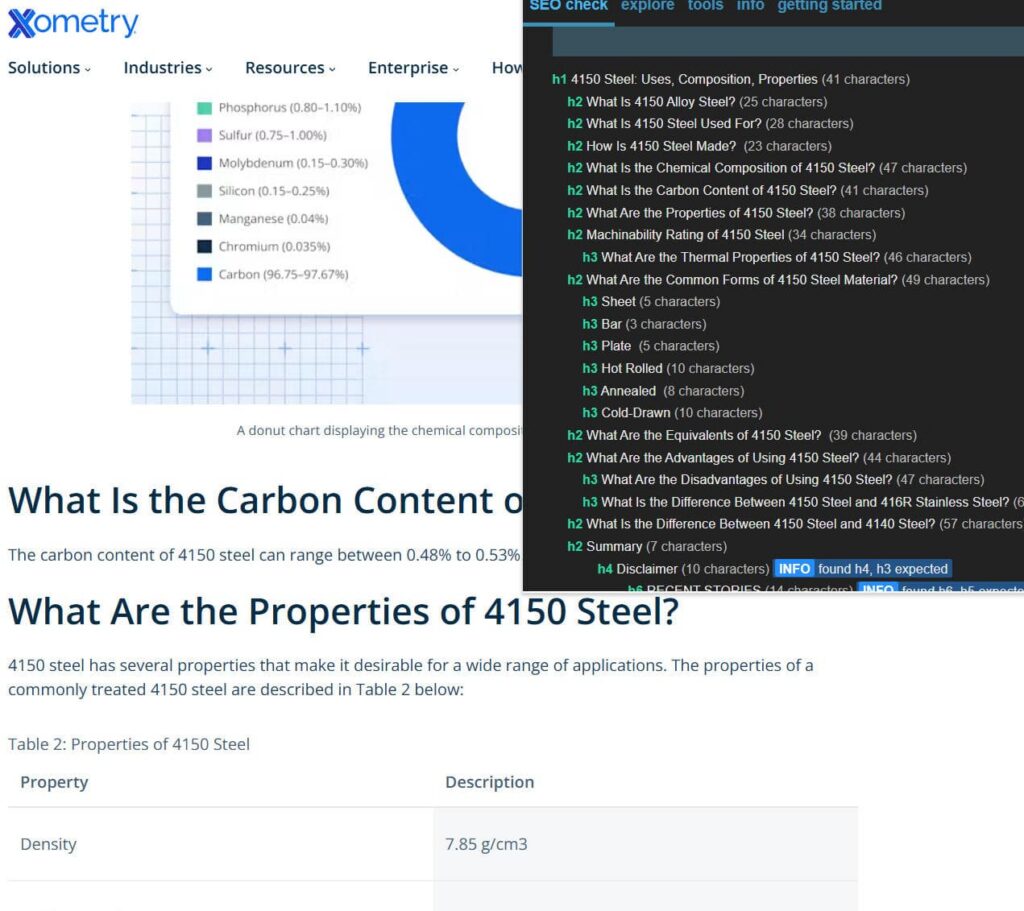Expand the Enterprise menu
This screenshot has height=911, width=1024.
pos(413,68)
